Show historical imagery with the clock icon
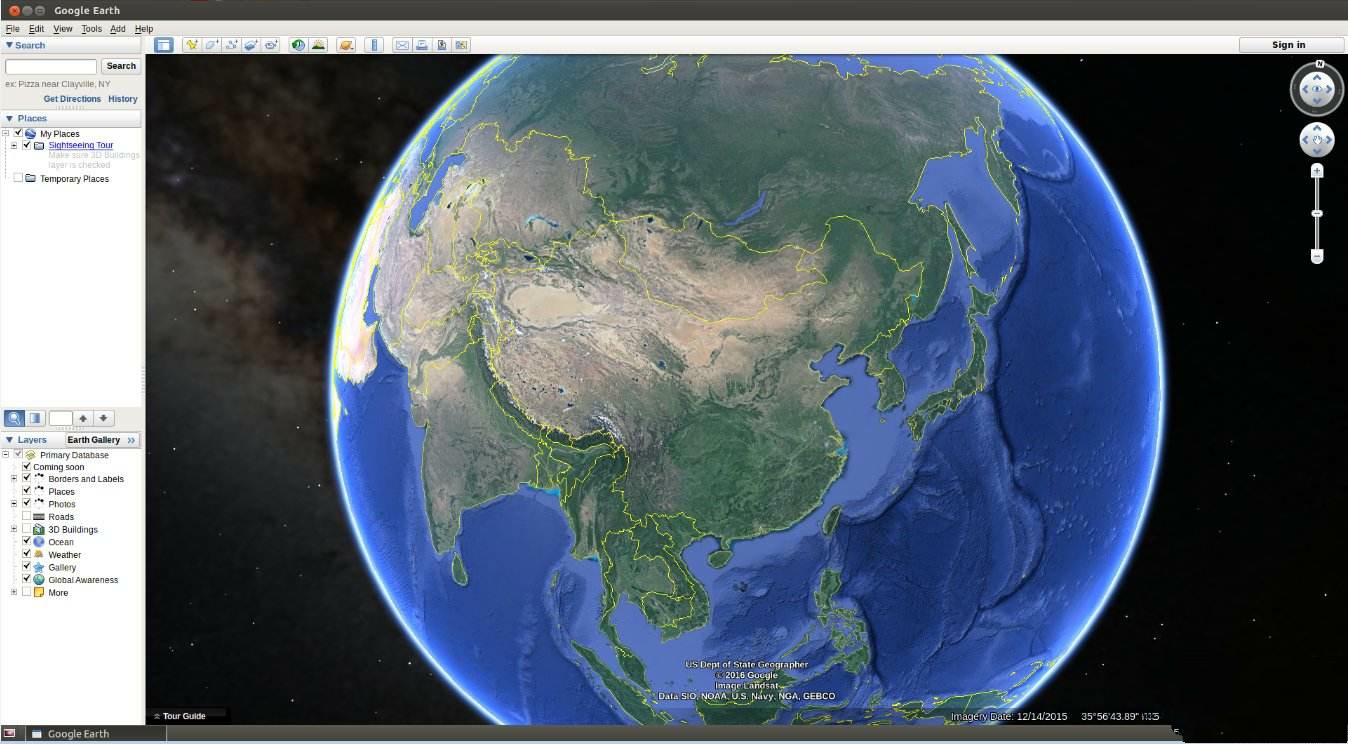Image resolution: width=1348 pixels, height=744 pixels. (299, 44)
